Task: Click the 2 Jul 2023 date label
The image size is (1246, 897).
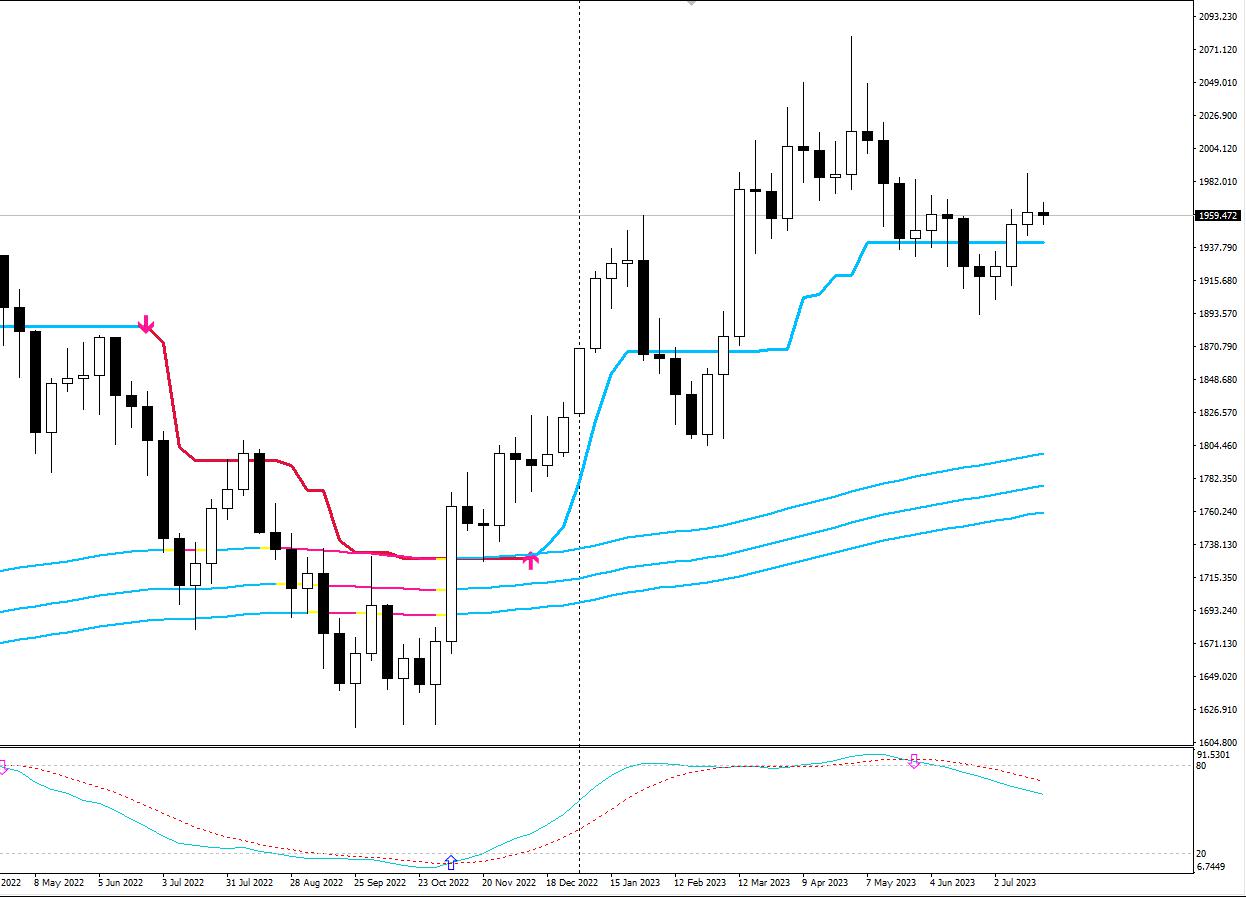Action: [x=1015, y=883]
